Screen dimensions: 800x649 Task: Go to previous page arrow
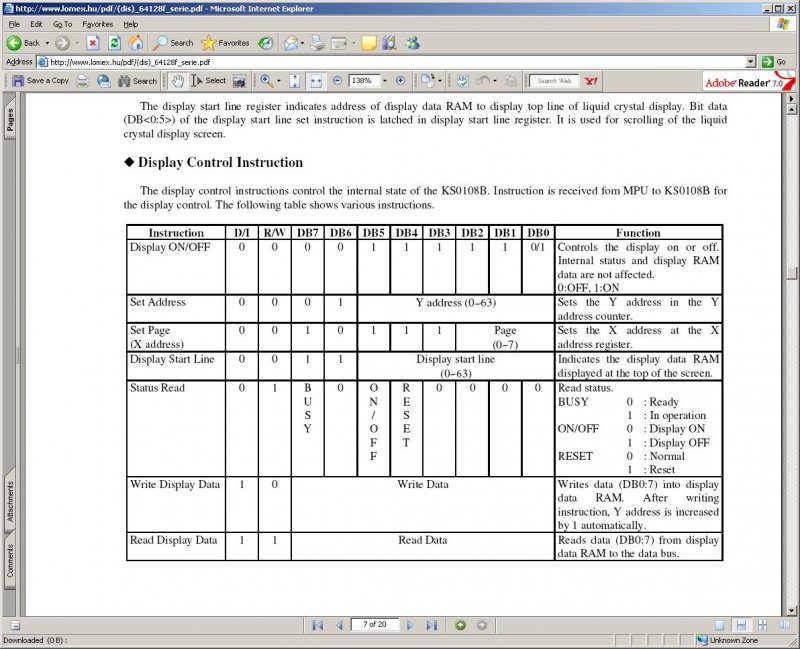point(339,625)
